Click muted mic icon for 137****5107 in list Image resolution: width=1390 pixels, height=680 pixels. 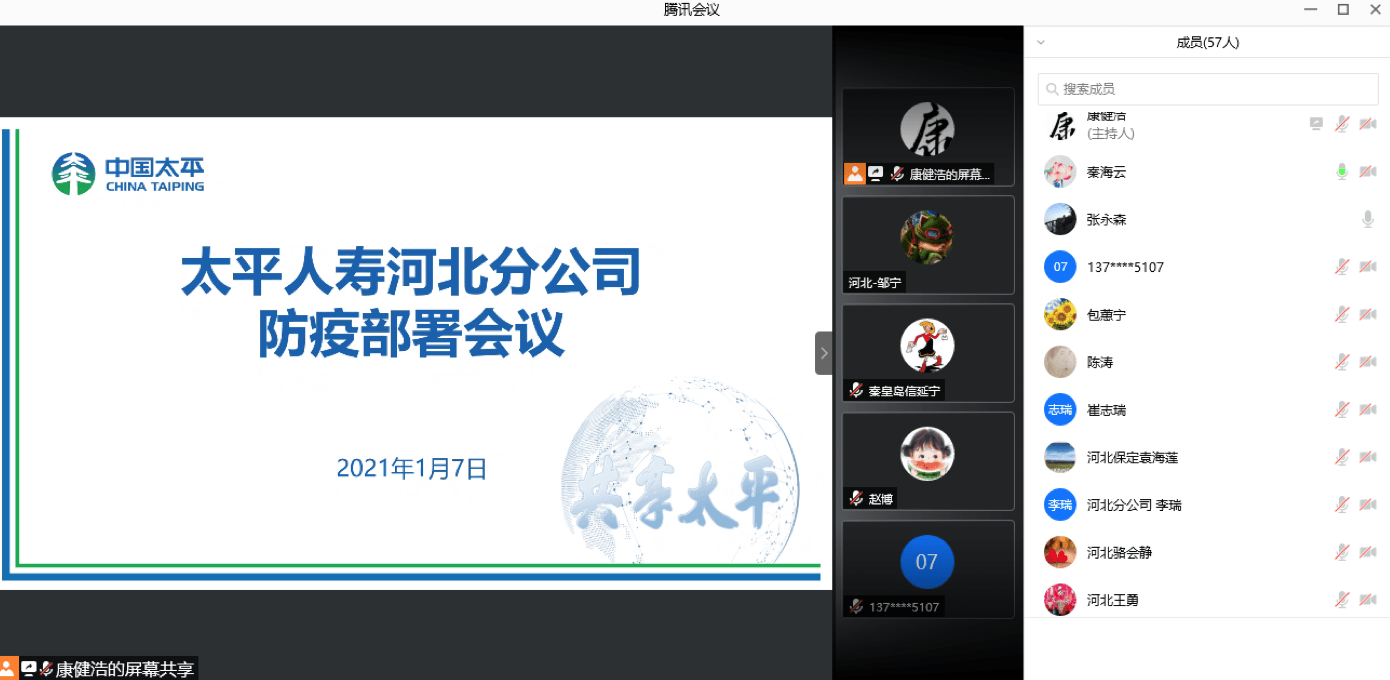click(x=1342, y=267)
